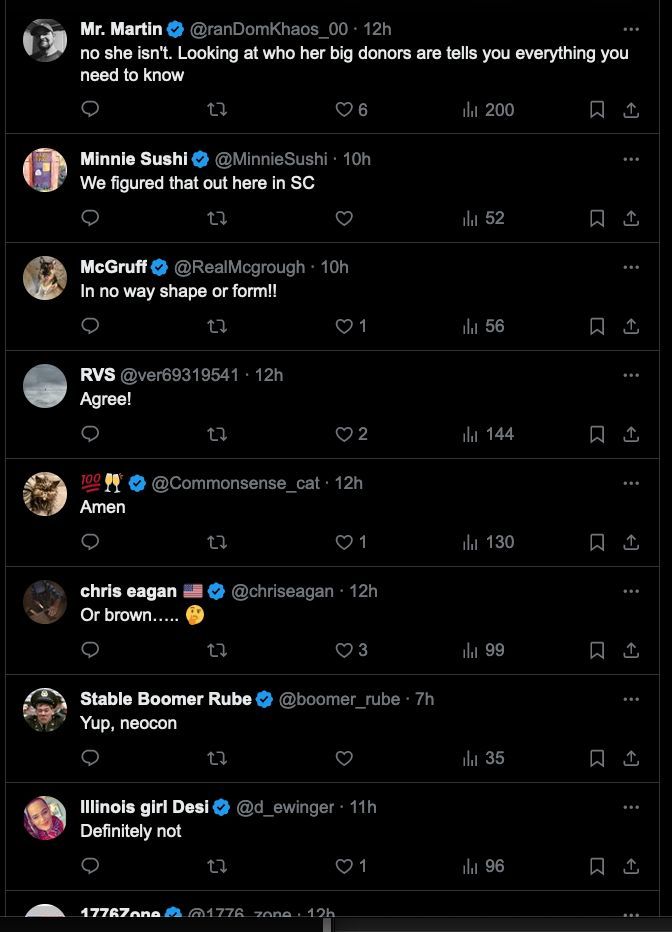Screen dimensions: 672x932
Task: View the Commonsense_cat avatar image
Action: (45, 494)
